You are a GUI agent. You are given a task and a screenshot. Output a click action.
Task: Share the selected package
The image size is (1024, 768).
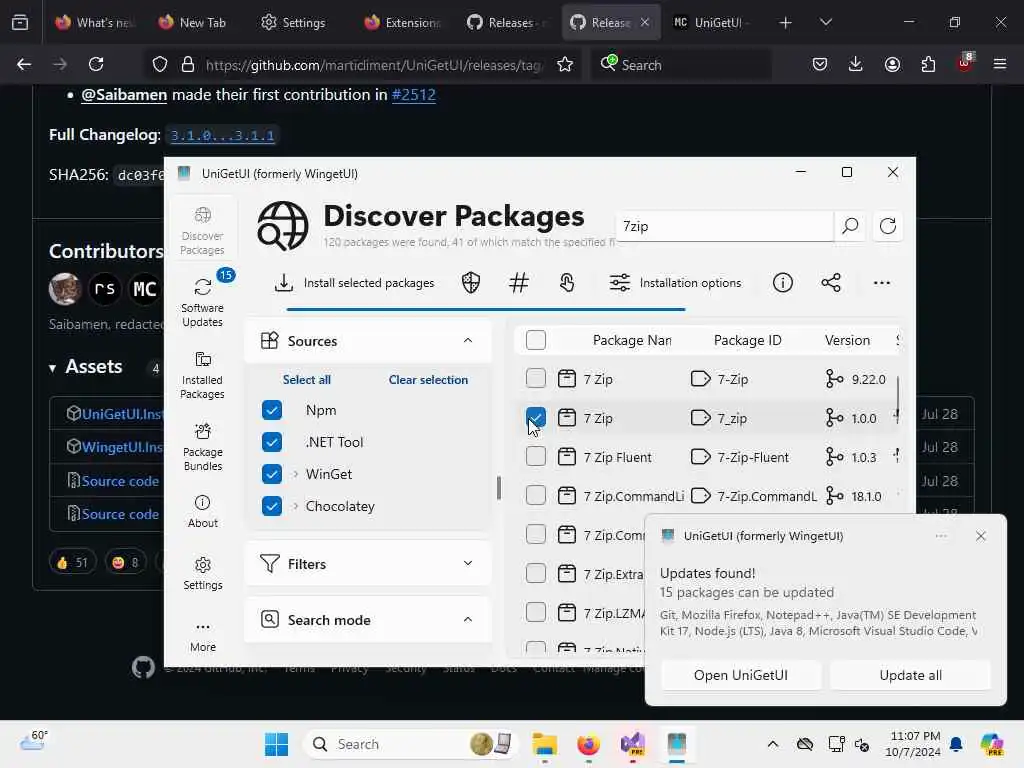tap(831, 283)
